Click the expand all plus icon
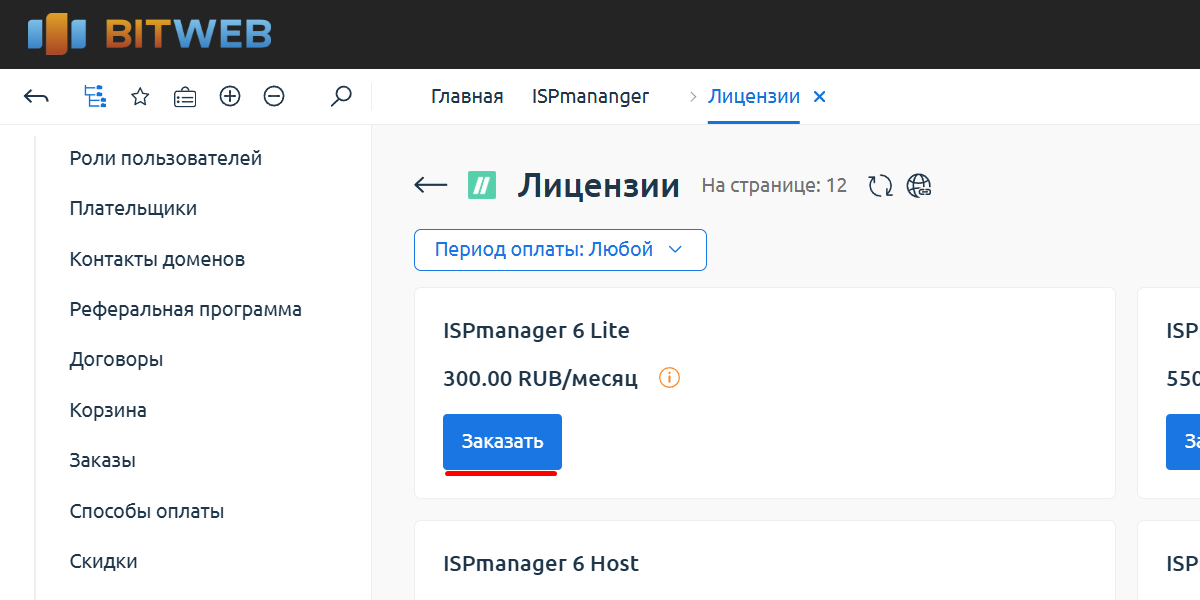The image size is (1200, 600). [x=230, y=97]
